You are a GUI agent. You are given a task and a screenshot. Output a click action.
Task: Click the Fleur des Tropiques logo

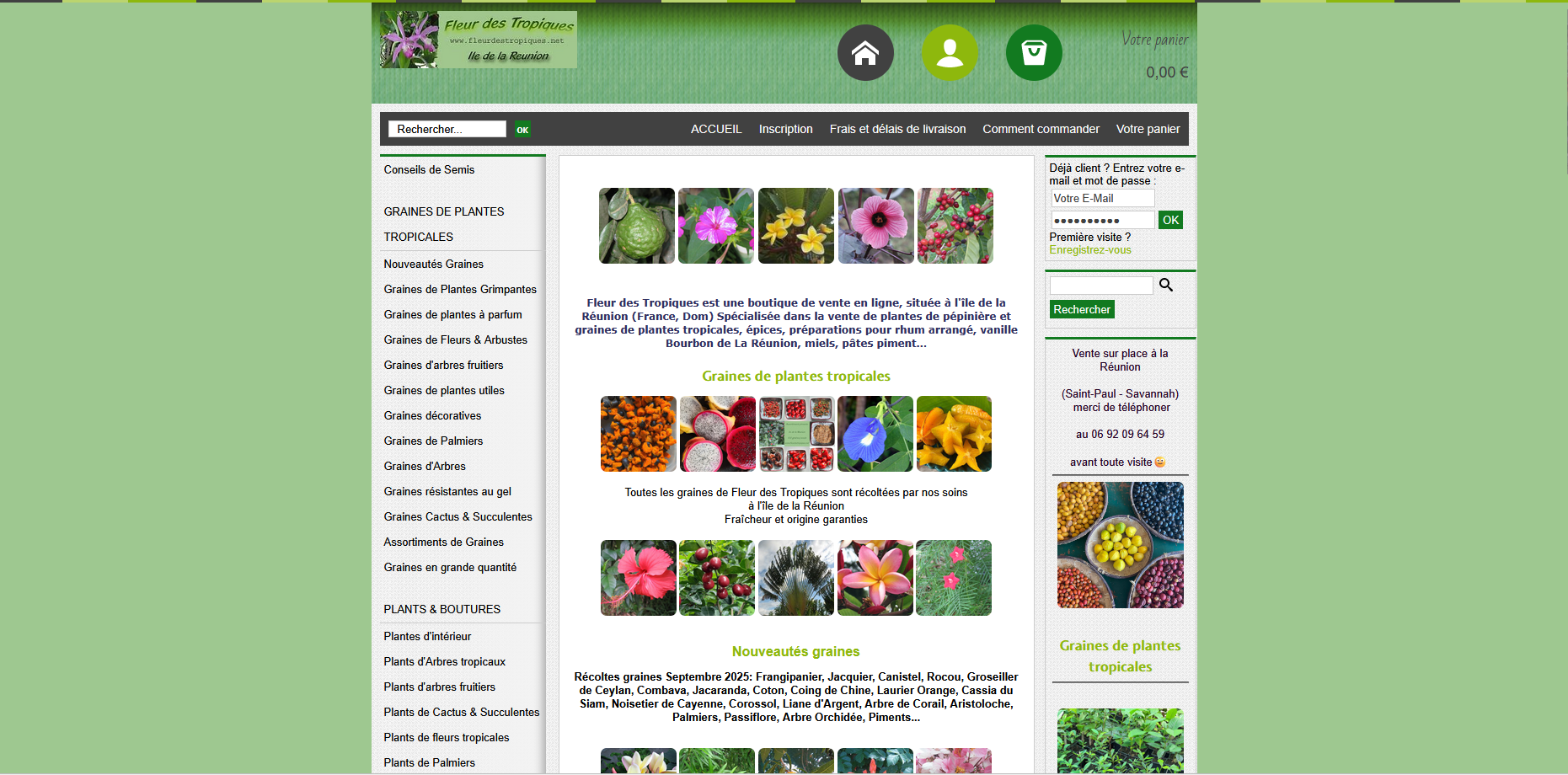tap(479, 40)
